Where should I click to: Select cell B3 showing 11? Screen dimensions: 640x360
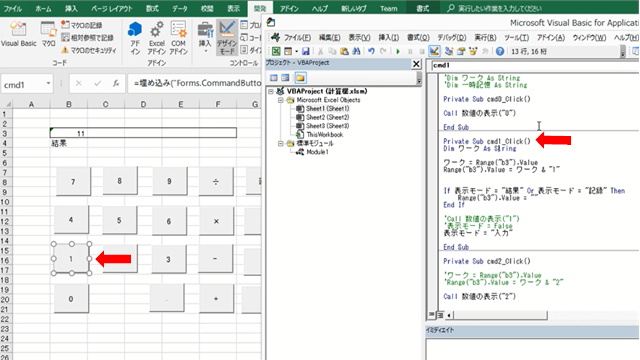tap(69, 133)
